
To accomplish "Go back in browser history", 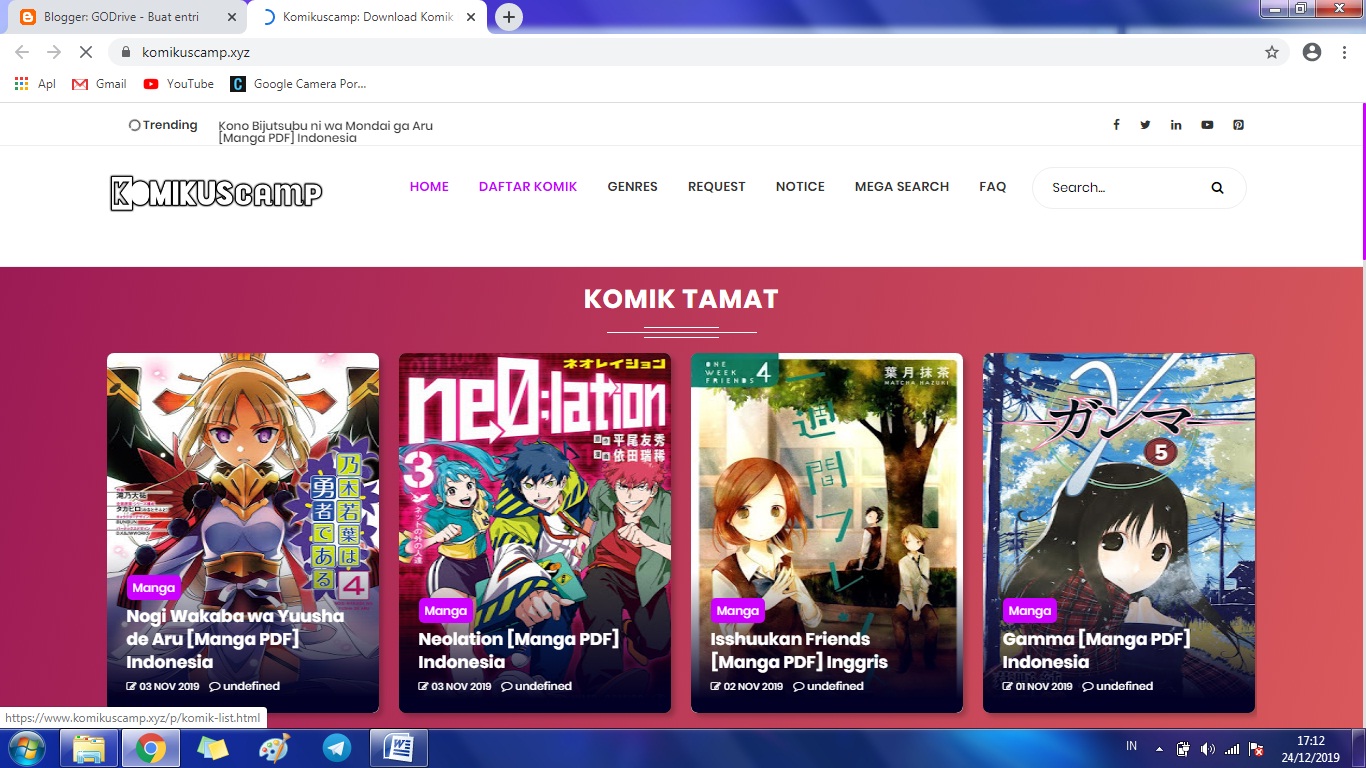I will point(22,52).
